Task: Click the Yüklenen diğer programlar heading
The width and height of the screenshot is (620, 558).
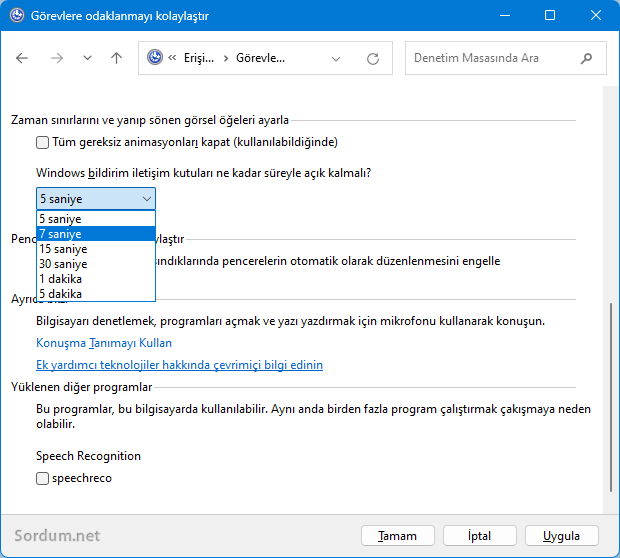Action: [81, 387]
